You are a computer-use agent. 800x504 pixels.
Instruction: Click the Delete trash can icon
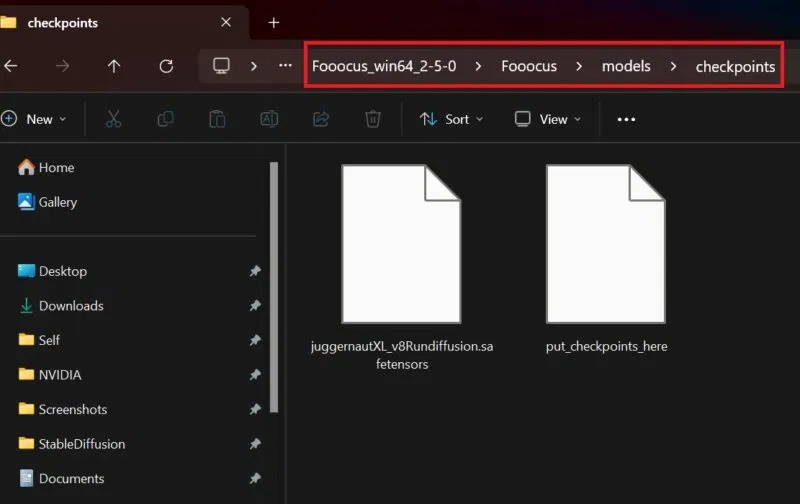tap(373, 119)
